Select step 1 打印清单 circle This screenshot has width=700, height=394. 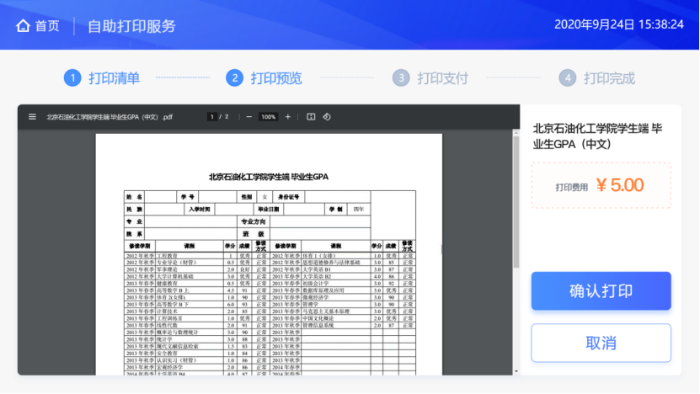[x=72, y=78]
